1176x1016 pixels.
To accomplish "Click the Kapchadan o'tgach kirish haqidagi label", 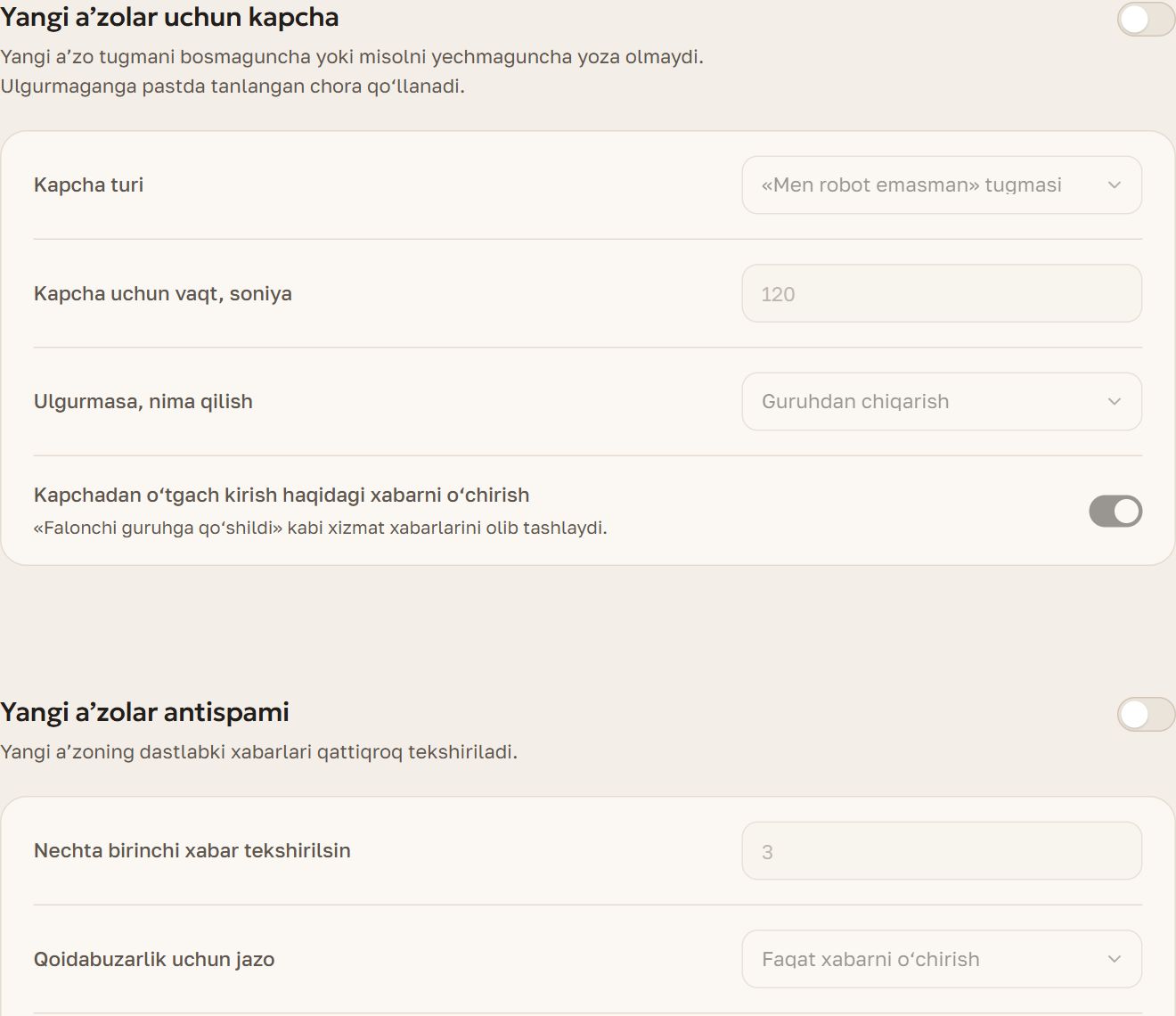I will [x=282, y=495].
